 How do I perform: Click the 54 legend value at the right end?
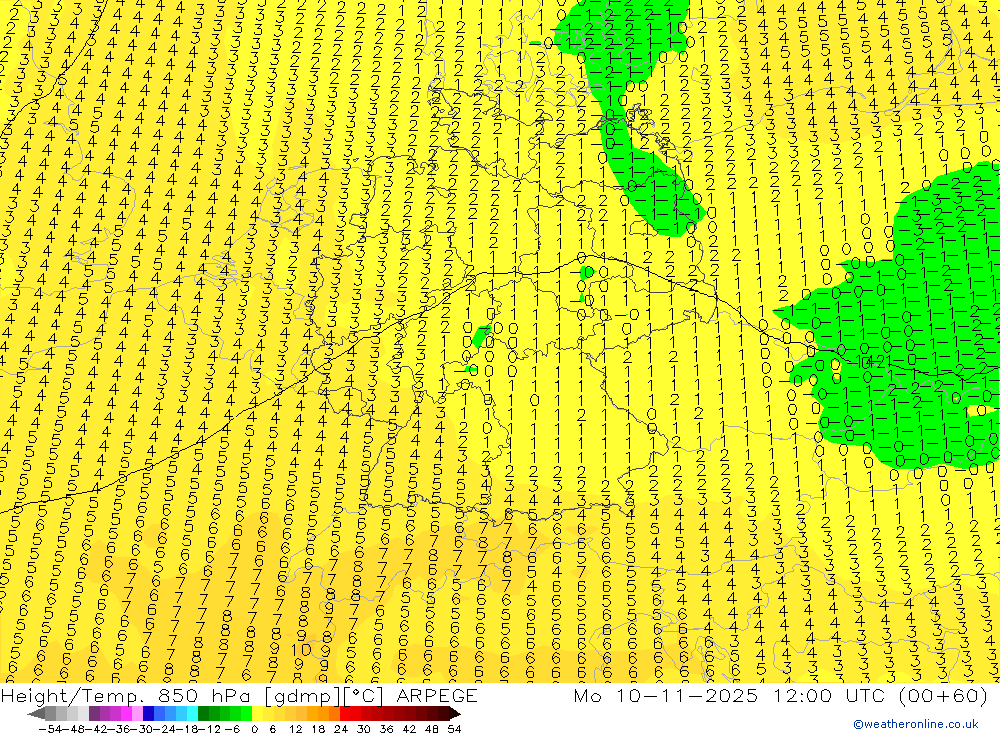454,729
